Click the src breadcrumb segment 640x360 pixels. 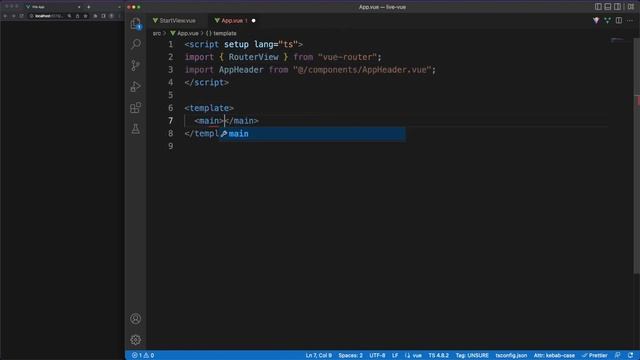click(157, 33)
